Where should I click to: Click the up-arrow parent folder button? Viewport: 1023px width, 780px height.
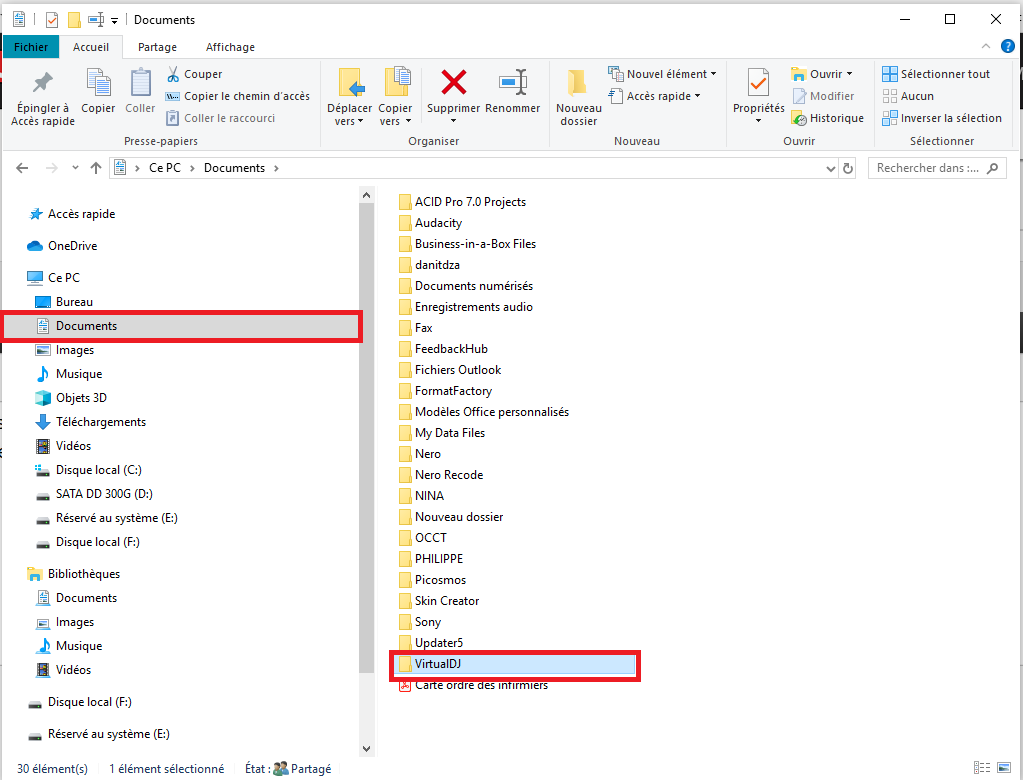tap(96, 168)
